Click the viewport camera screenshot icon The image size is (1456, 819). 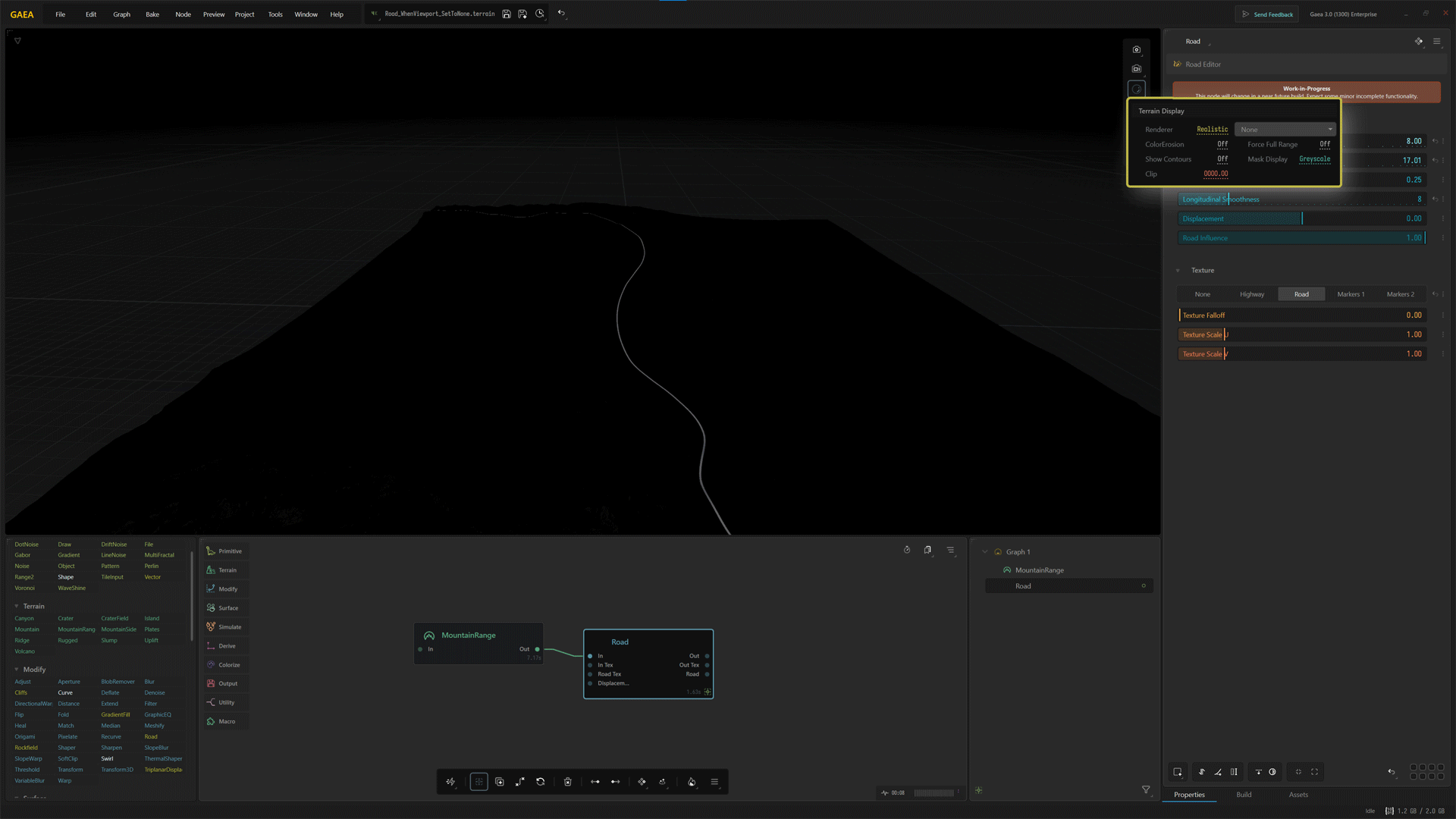click(1137, 49)
